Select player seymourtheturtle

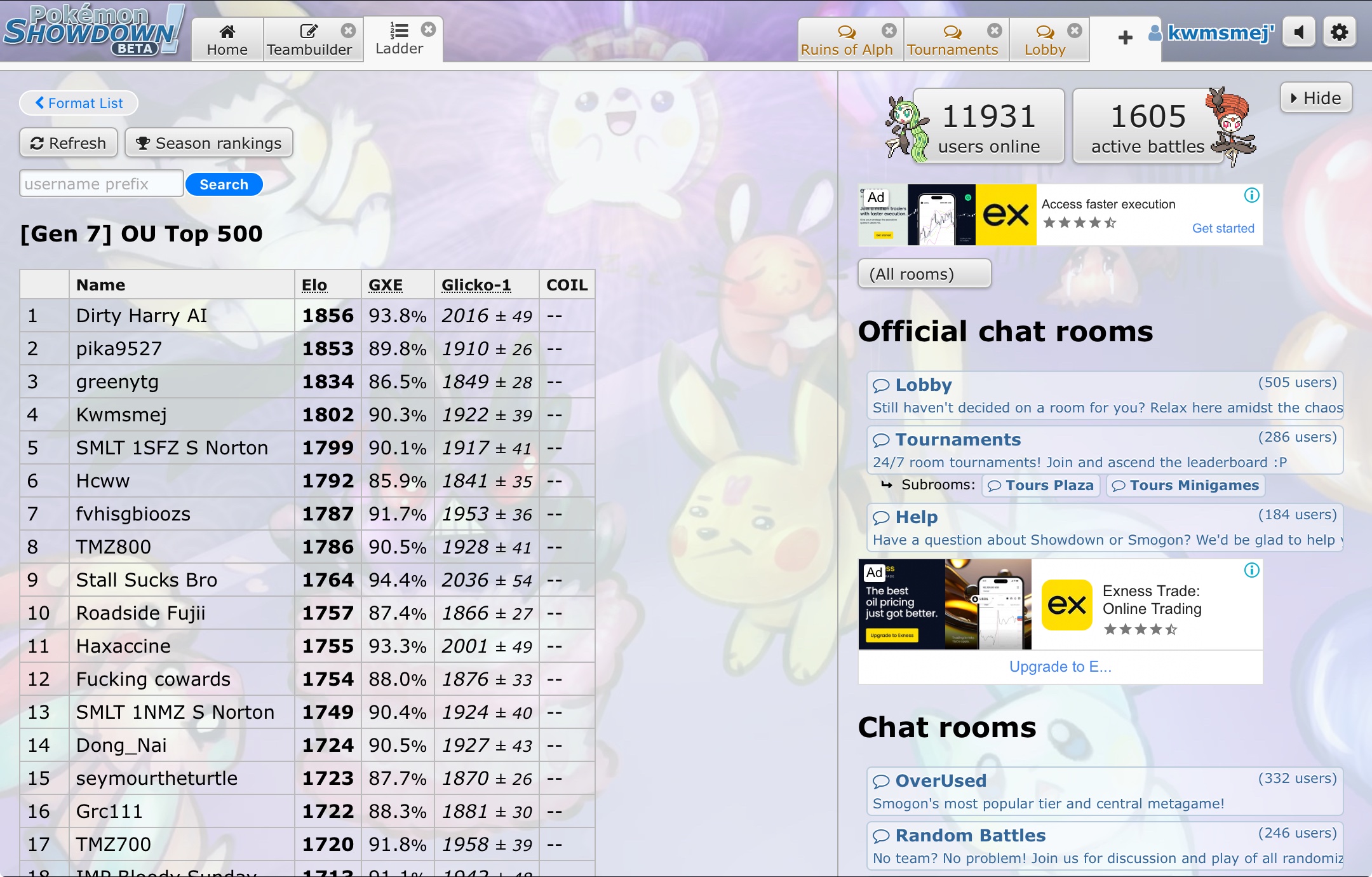pyautogui.click(x=157, y=778)
